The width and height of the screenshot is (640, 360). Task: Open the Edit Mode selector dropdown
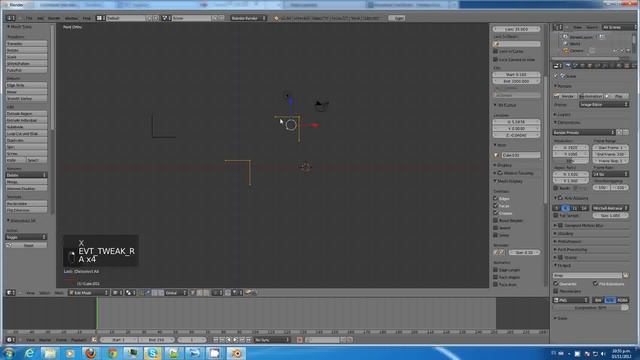point(89,293)
